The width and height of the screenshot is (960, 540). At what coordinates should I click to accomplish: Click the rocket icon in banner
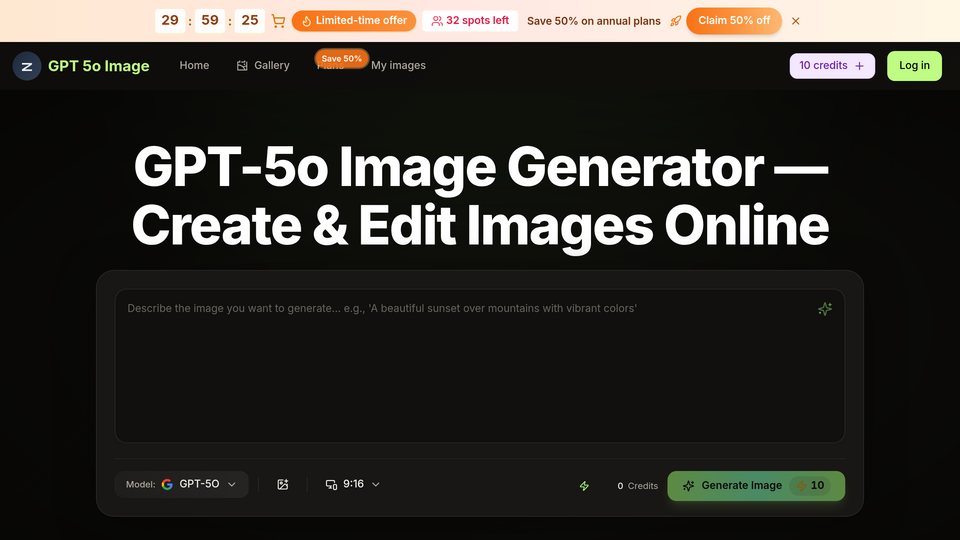[675, 21]
